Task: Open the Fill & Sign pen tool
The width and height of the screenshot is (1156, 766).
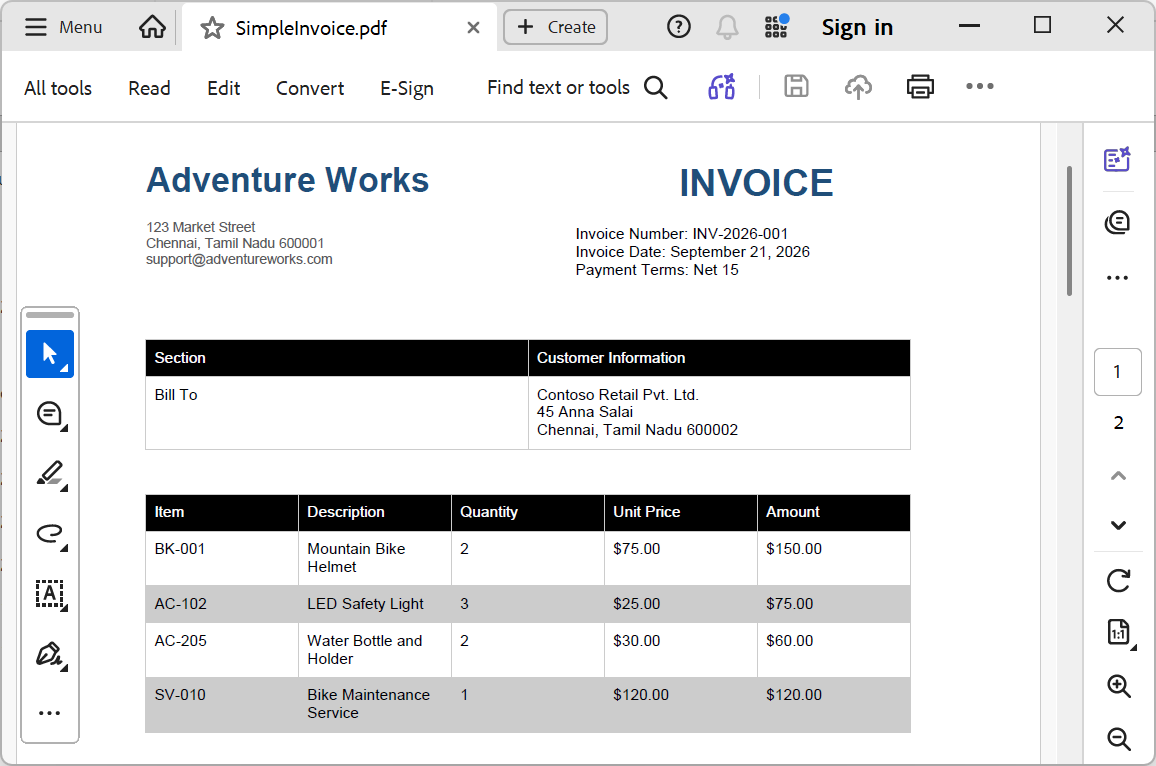Action: point(50,655)
